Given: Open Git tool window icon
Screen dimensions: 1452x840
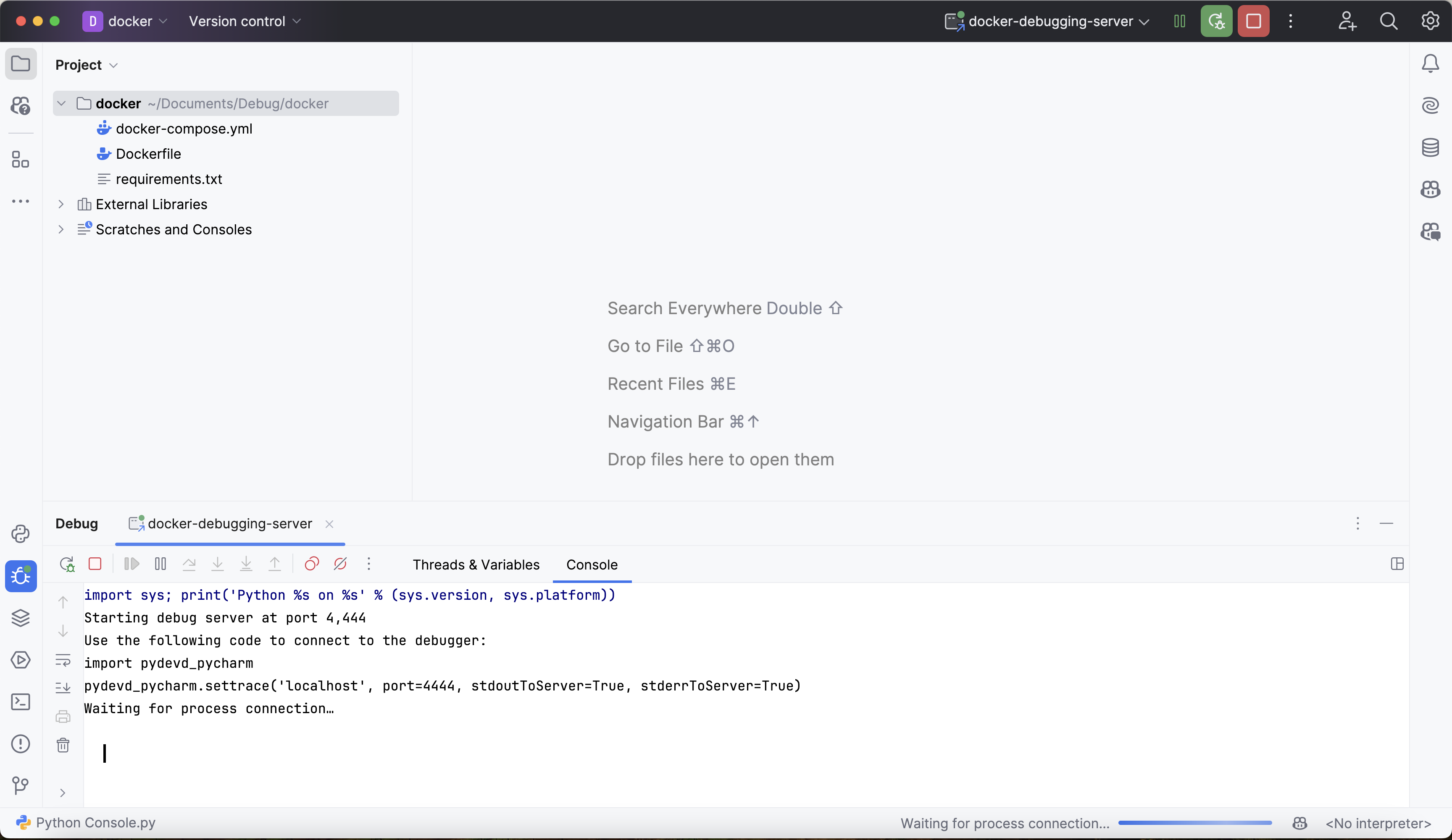Looking at the screenshot, I should (21, 785).
